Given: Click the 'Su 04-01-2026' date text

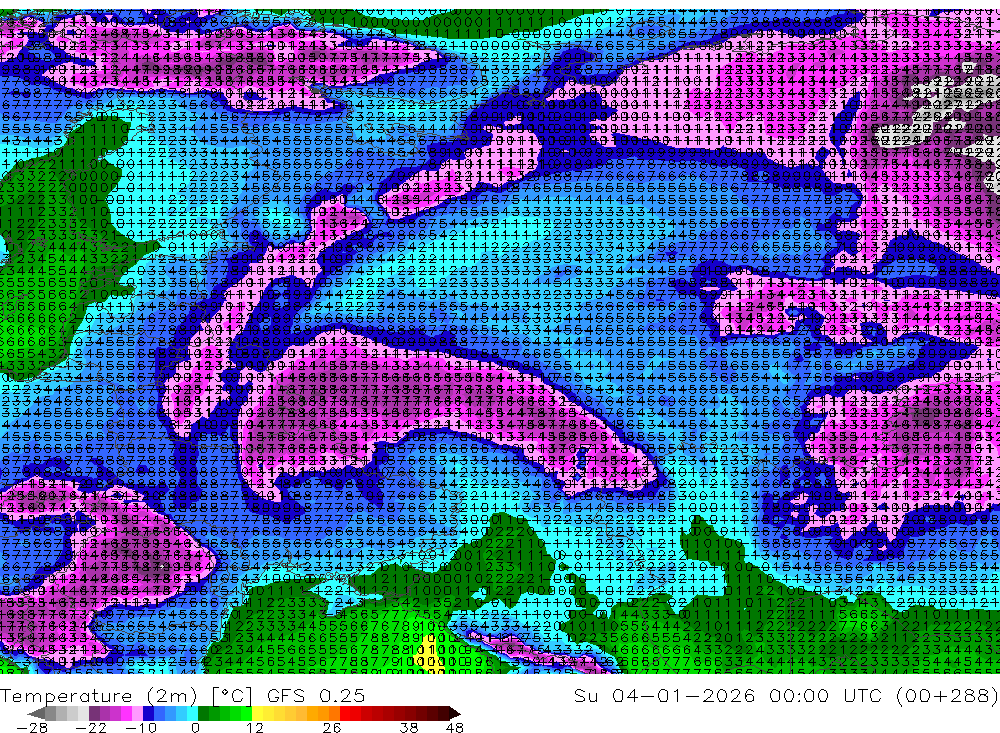Looking at the screenshot, I should pyautogui.click(x=664, y=695).
